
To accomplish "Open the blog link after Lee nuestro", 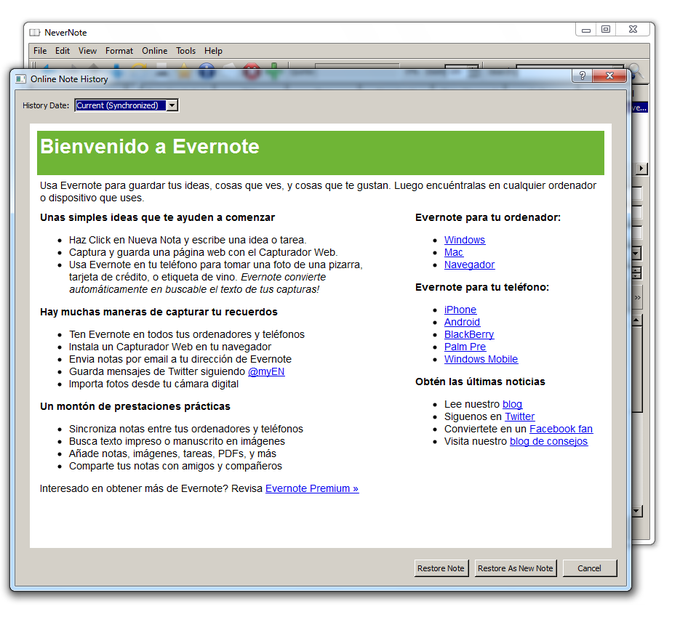I will pos(512,404).
